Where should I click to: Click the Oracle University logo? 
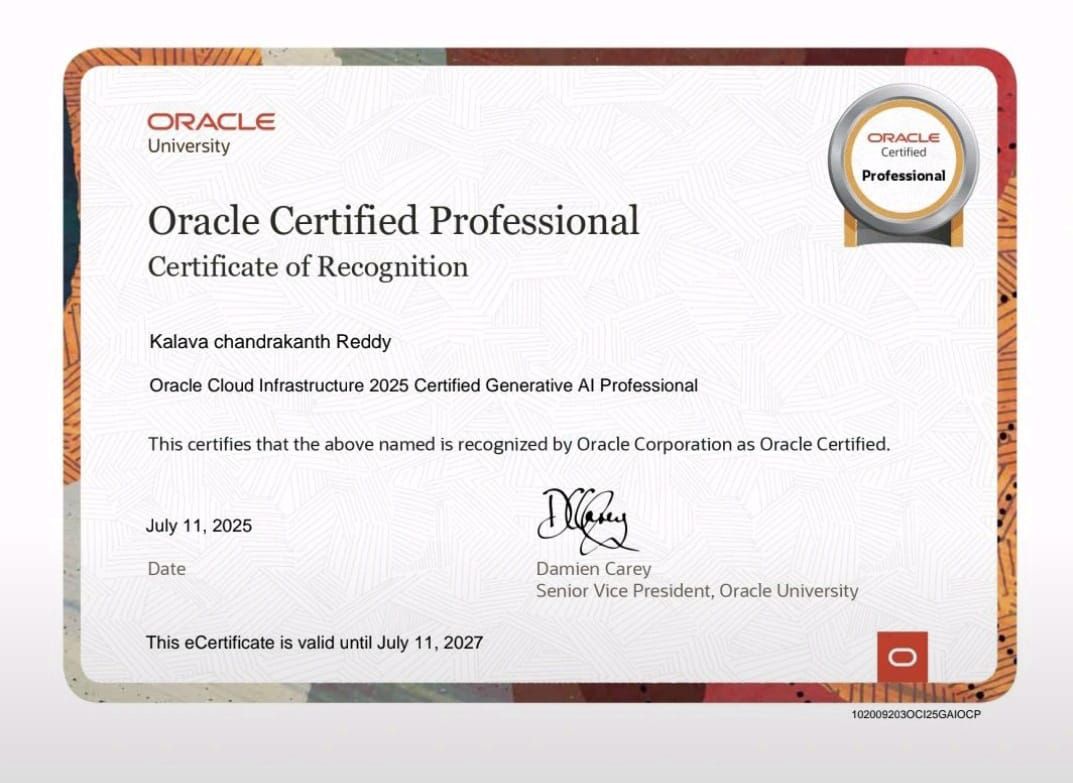[x=211, y=134]
